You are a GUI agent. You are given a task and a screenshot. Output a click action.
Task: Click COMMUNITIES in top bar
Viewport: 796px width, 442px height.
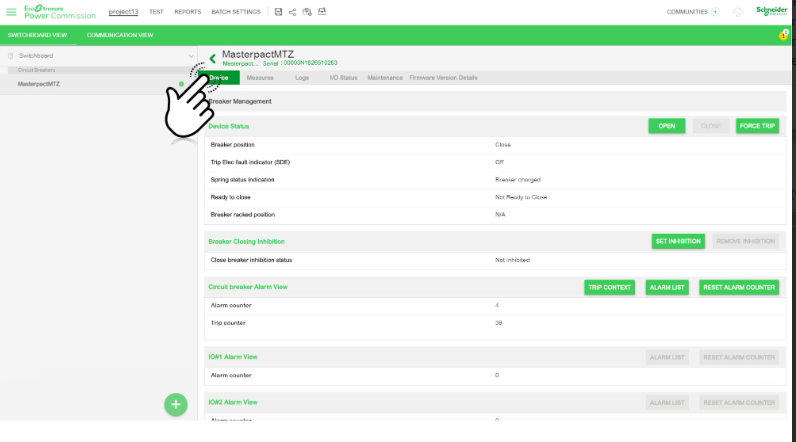coord(687,12)
